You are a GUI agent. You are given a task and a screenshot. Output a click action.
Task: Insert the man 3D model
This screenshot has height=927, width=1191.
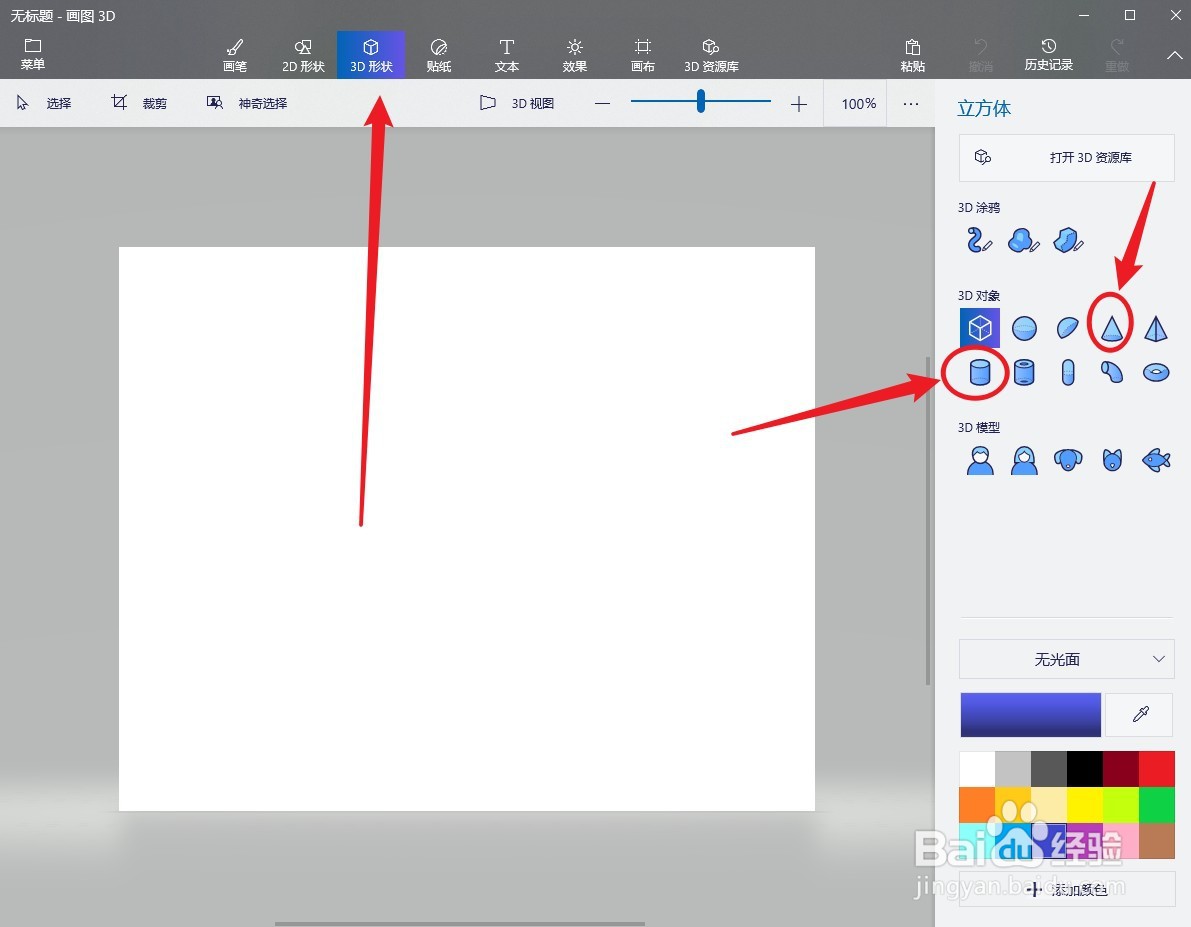980,460
